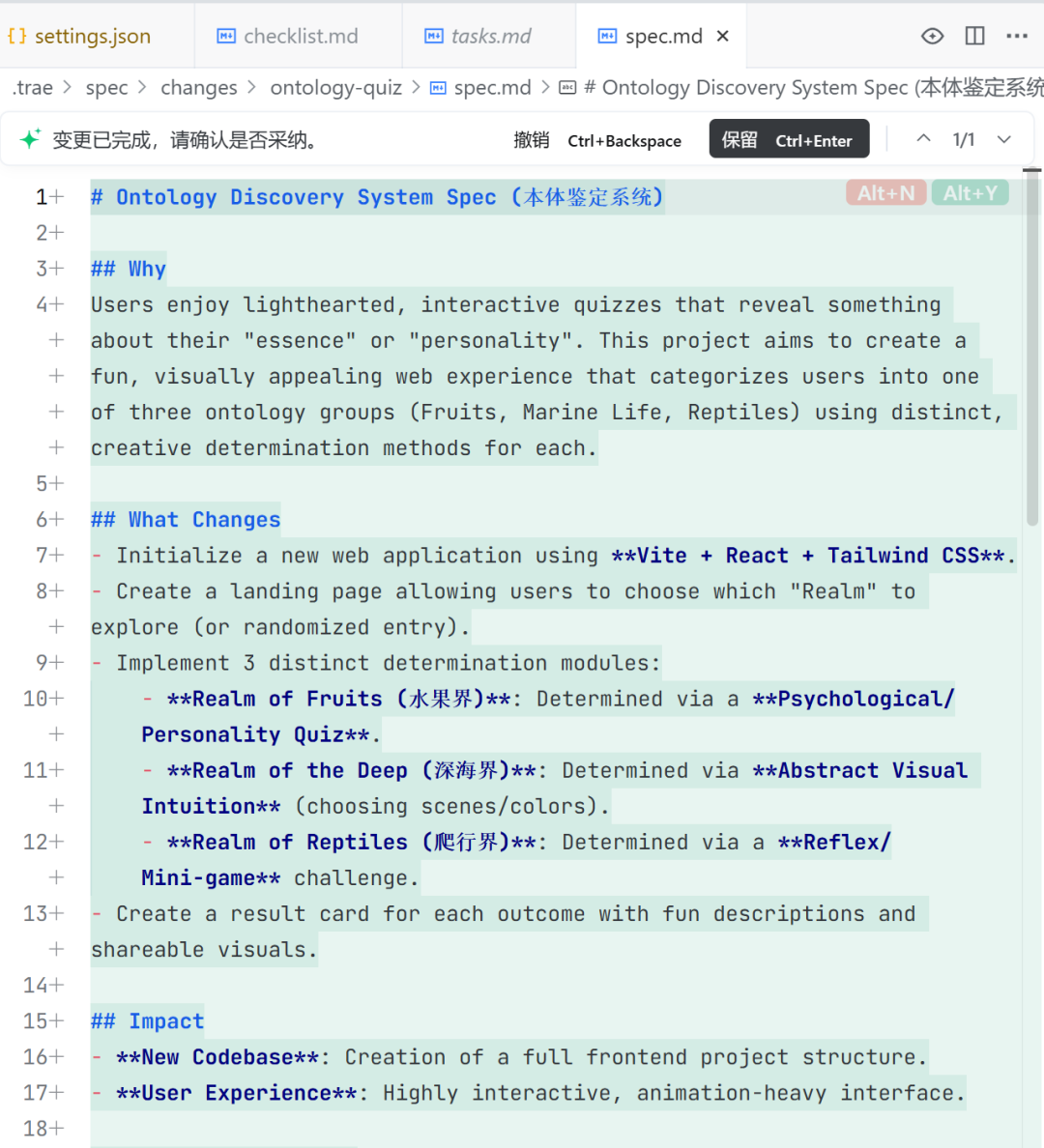Click the markdown icon on checklist.md tab
1044x1148 pixels.
coord(226,36)
